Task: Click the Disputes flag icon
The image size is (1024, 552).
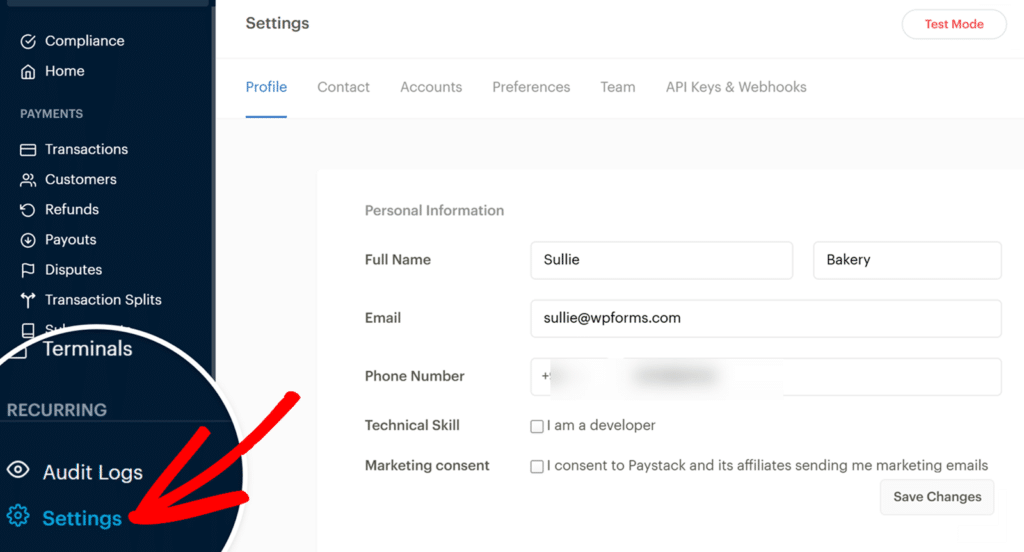Action: click(x=27, y=270)
